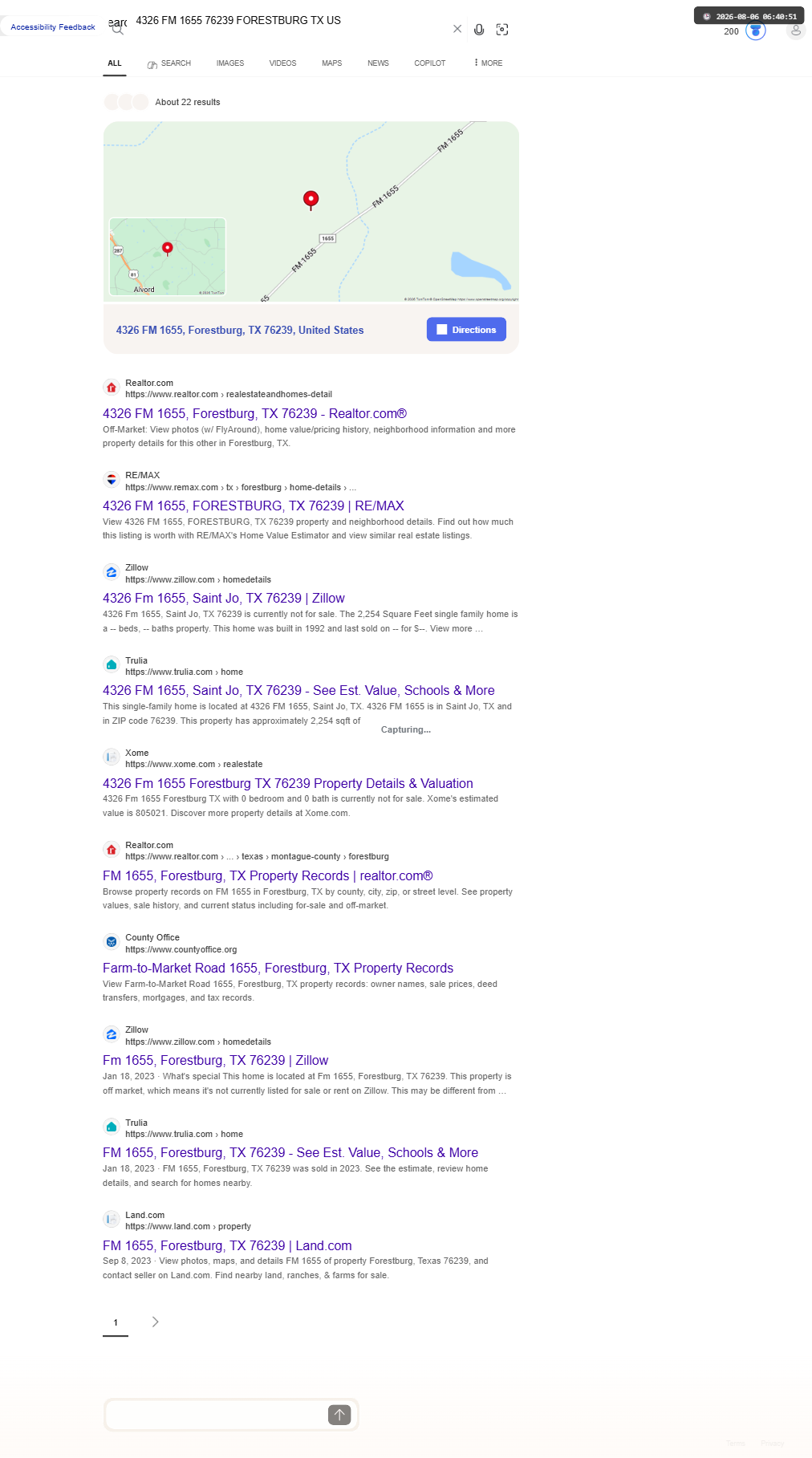Expand the MORE menu
Viewport: 812px width, 1458px height.
pyautogui.click(x=488, y=63)
